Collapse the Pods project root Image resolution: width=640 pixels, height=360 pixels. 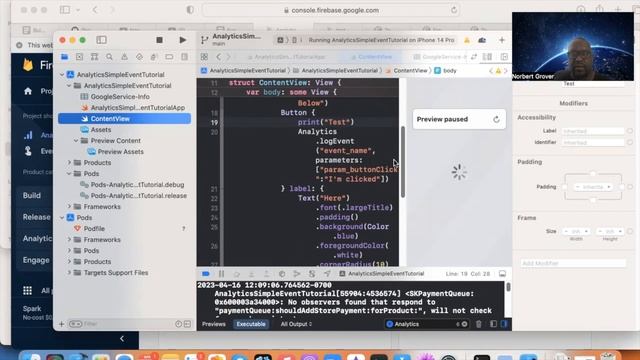pos(62,218)
